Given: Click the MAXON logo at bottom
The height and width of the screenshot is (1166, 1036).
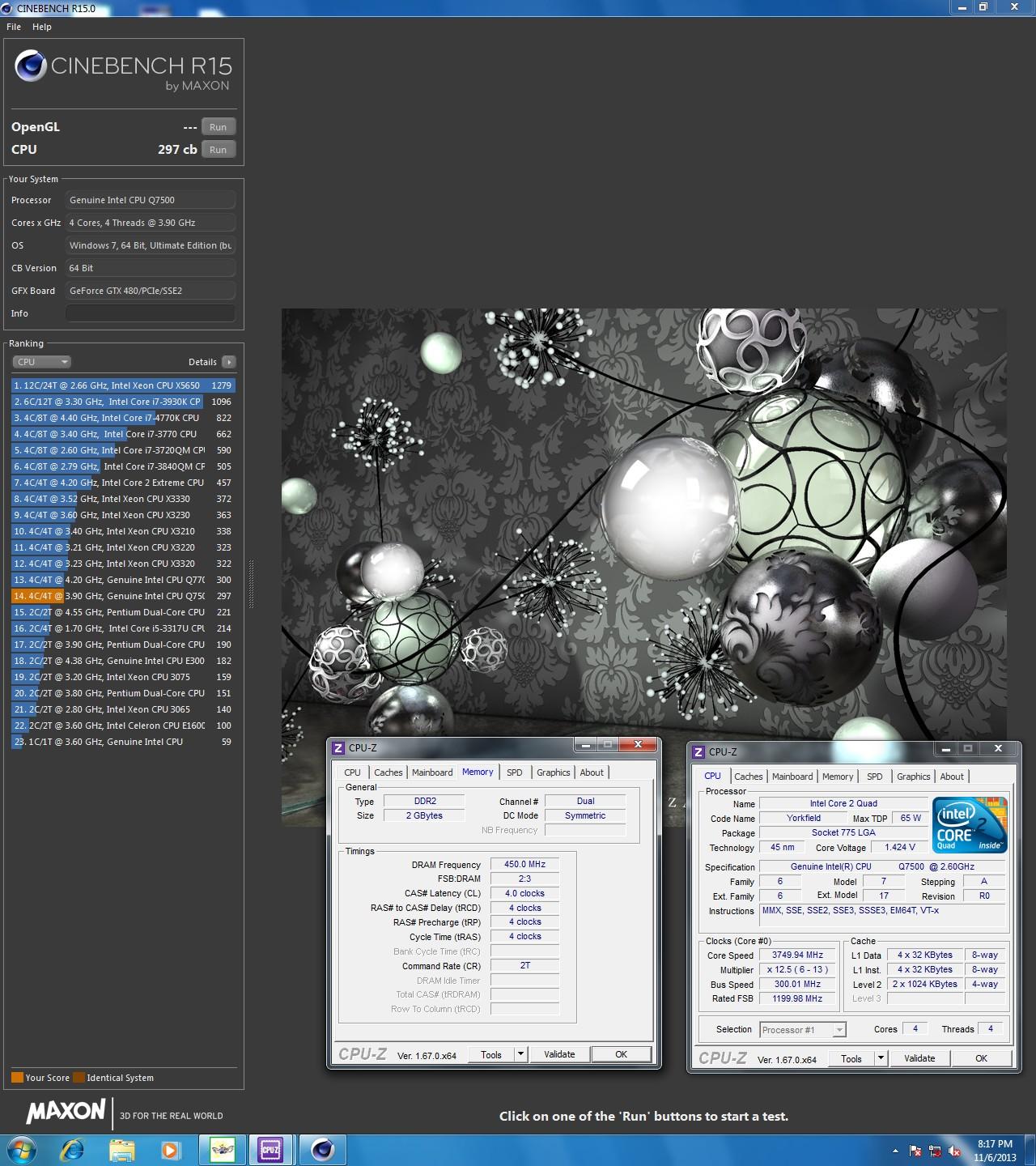Looking at the screenshot, I should click(x=66, y=1112).
